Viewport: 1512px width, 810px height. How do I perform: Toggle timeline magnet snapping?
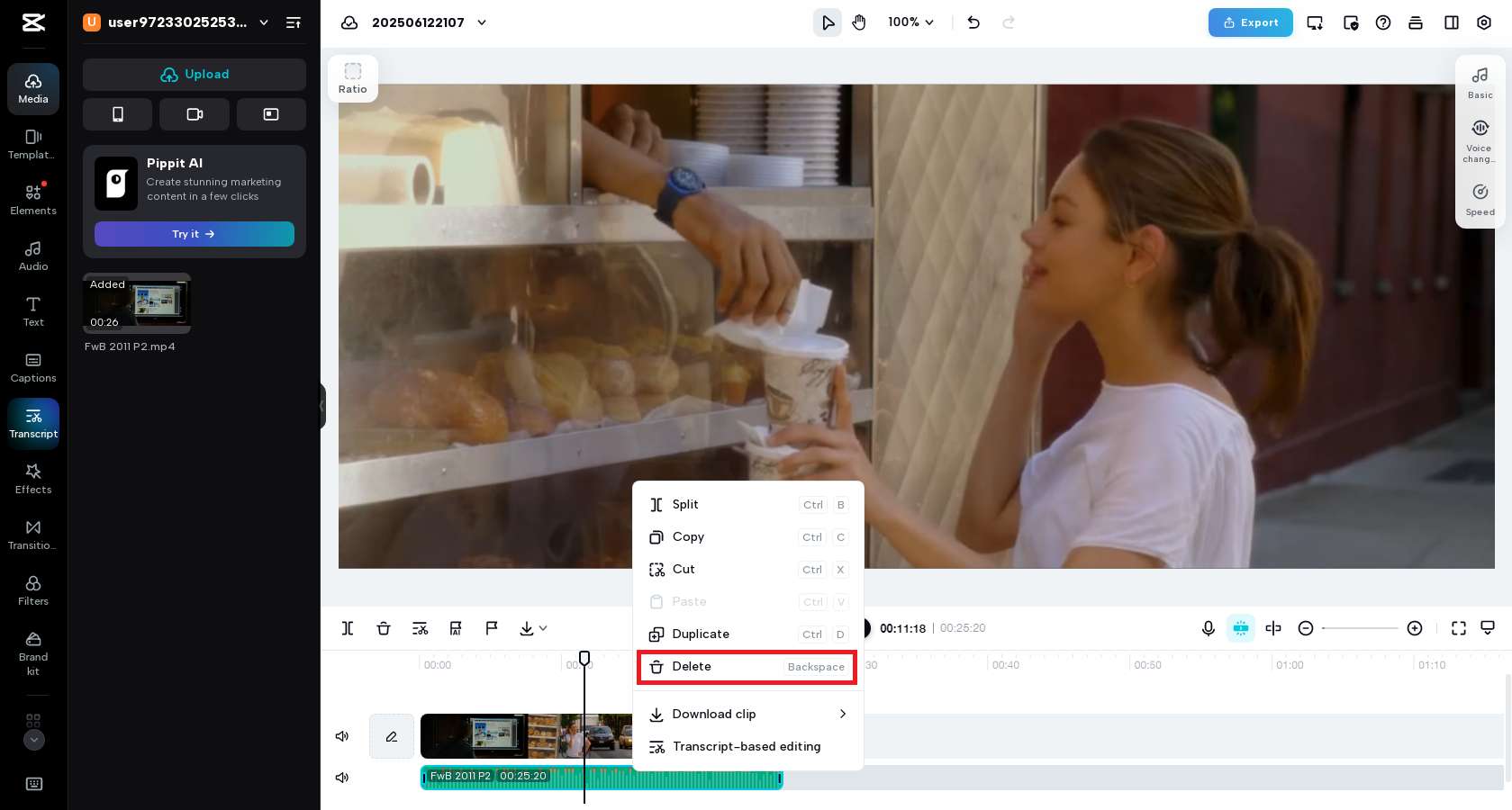tap(1241, 628)
